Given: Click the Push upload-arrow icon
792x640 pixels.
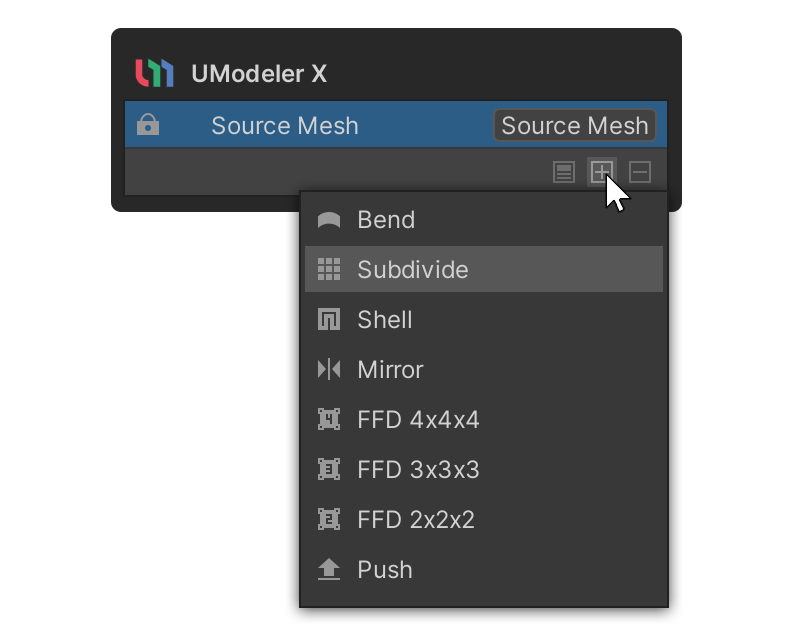Looking at the screenshot, I should 329,570.
